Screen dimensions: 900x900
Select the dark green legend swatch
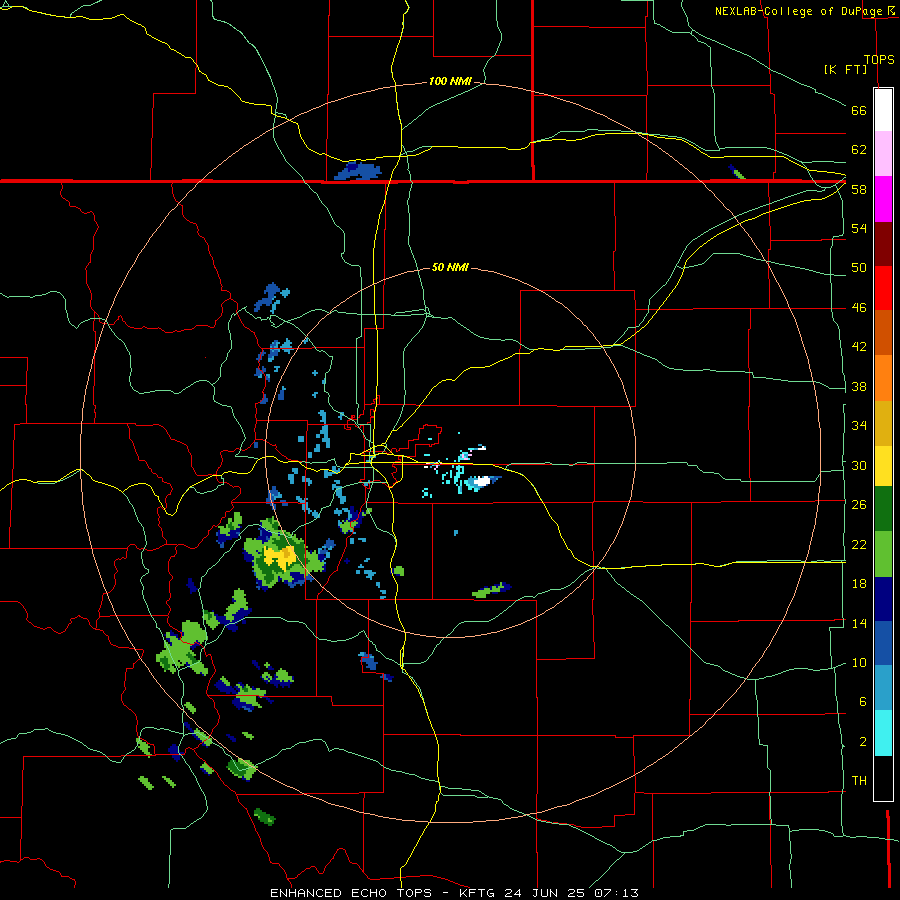tap(883, 509)
